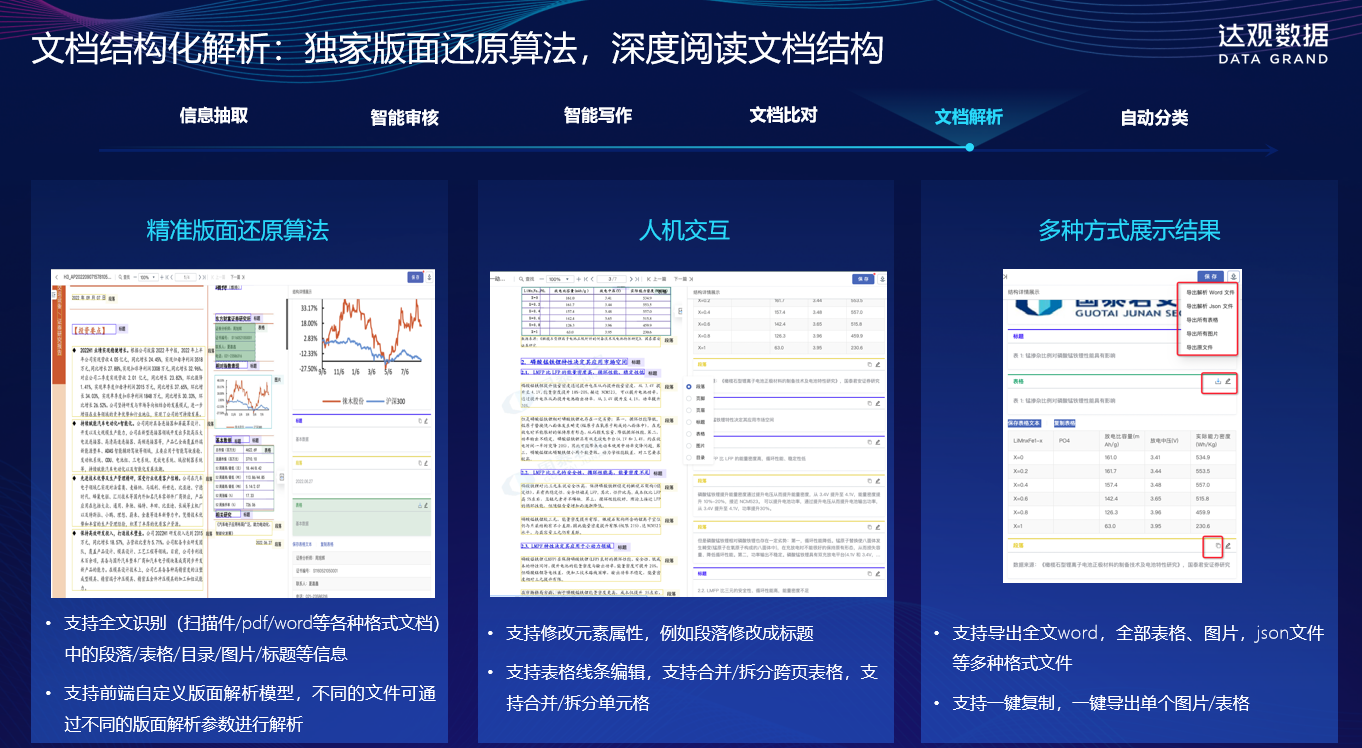The image size is (1362, 748).
Task: Click the copy icon in 段落 section of right panel
Action: 1216,546
